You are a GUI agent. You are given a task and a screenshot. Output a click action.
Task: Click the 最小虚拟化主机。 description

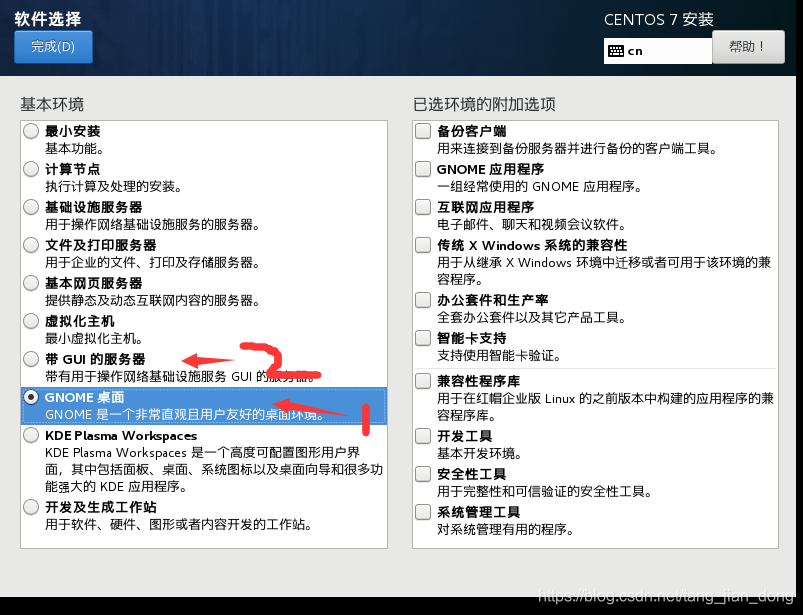tap(94, 338)
